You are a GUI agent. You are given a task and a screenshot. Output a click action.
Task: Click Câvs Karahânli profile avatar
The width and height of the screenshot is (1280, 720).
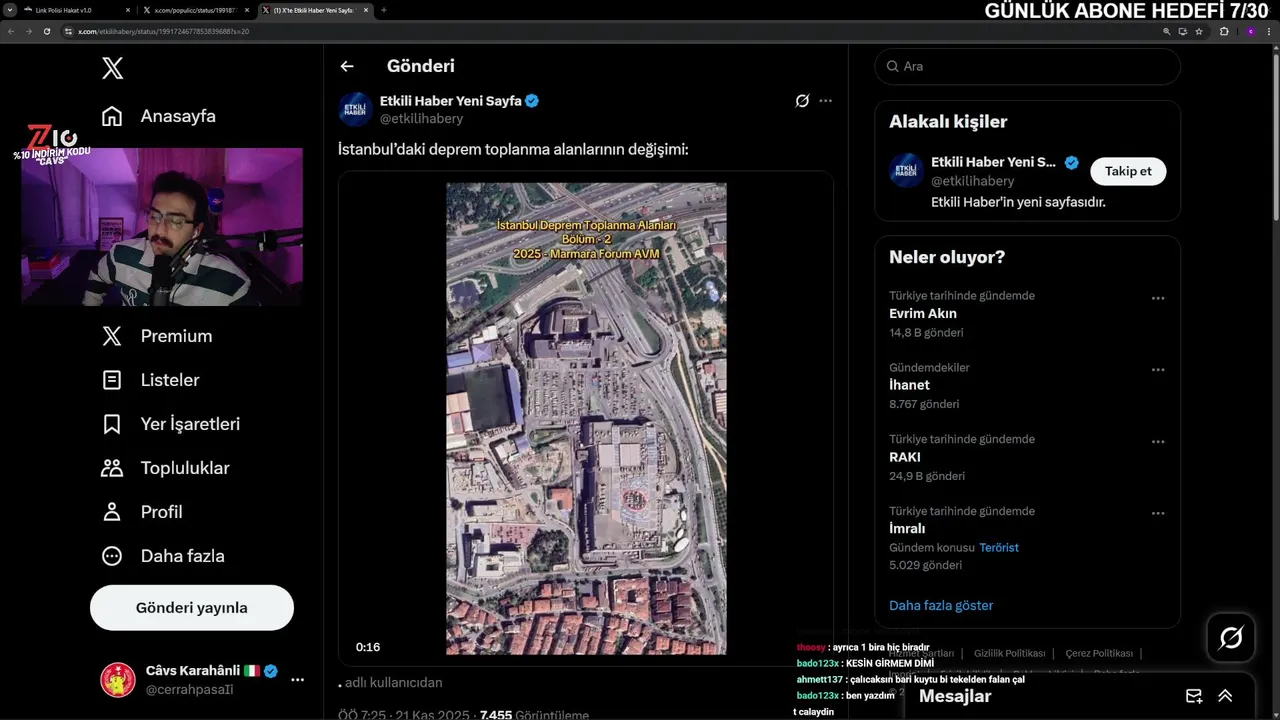(118, 680)
